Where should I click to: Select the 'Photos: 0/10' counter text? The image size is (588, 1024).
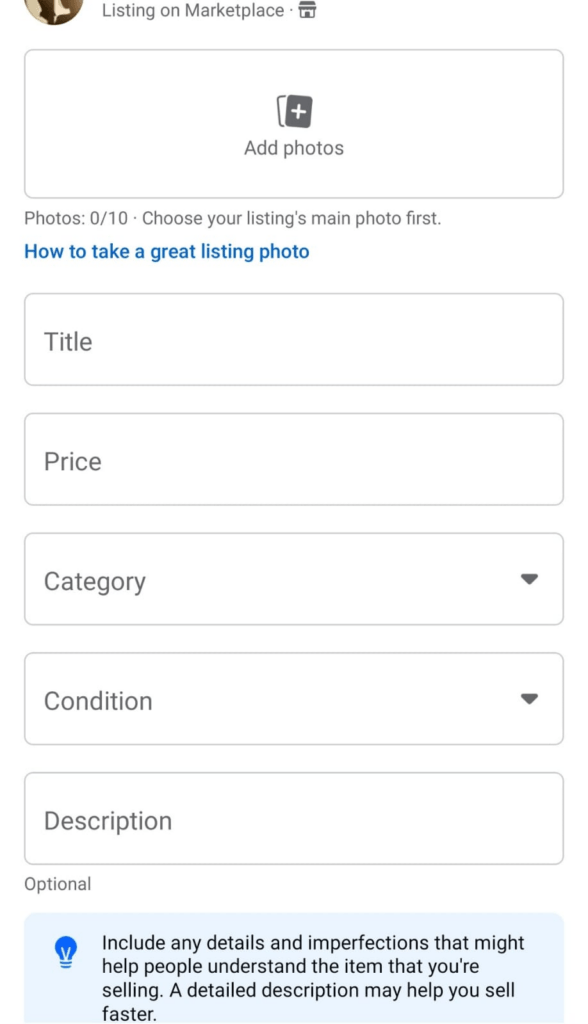[76, 218]
